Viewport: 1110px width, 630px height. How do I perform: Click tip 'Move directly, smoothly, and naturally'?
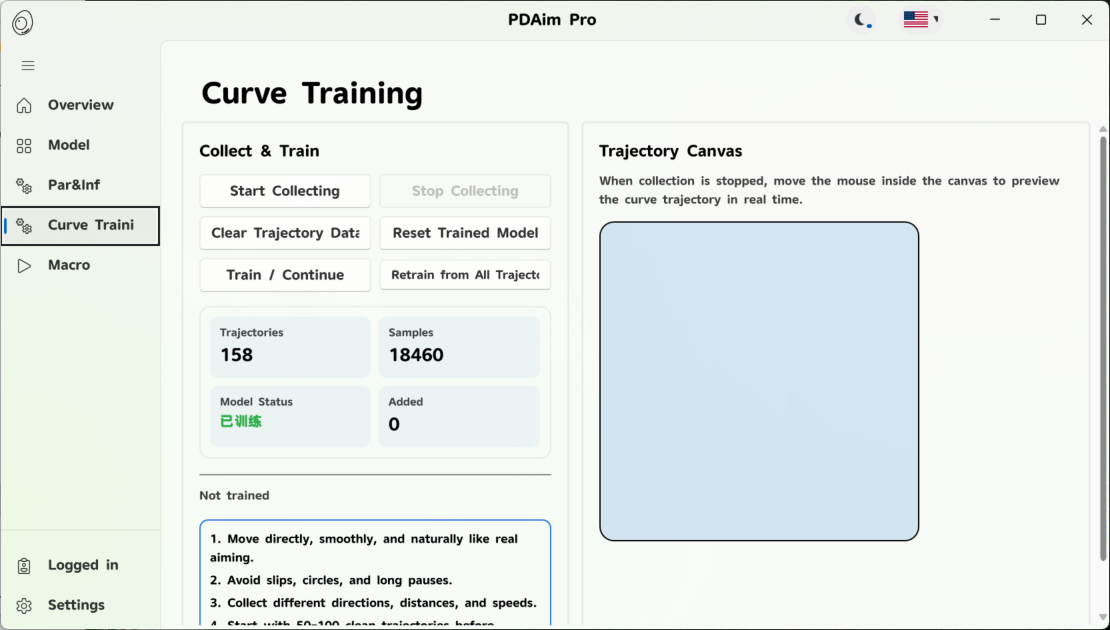pyautogui.click(x=364, y=548)
